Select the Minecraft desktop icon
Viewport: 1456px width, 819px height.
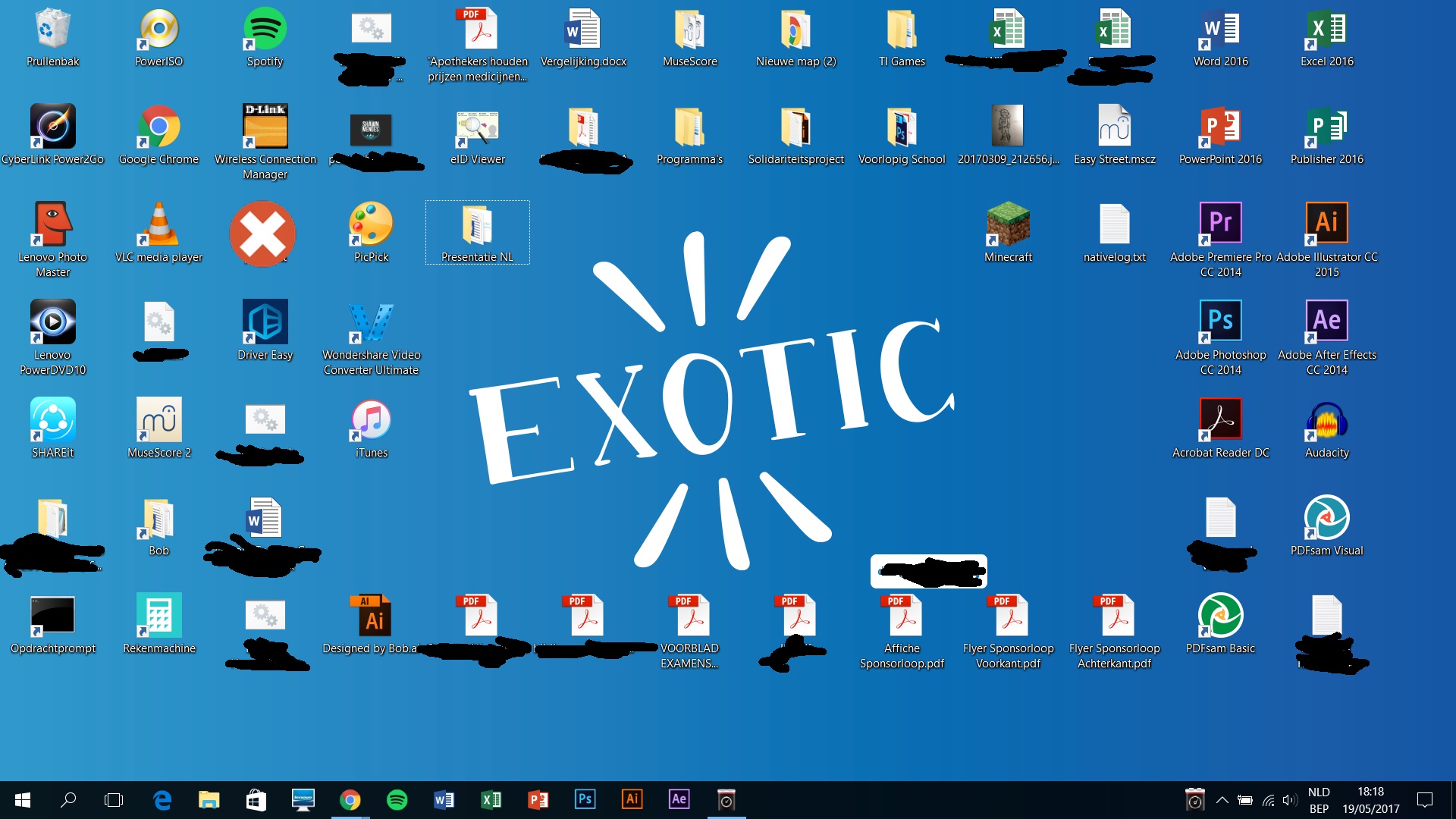point(1008,225)
